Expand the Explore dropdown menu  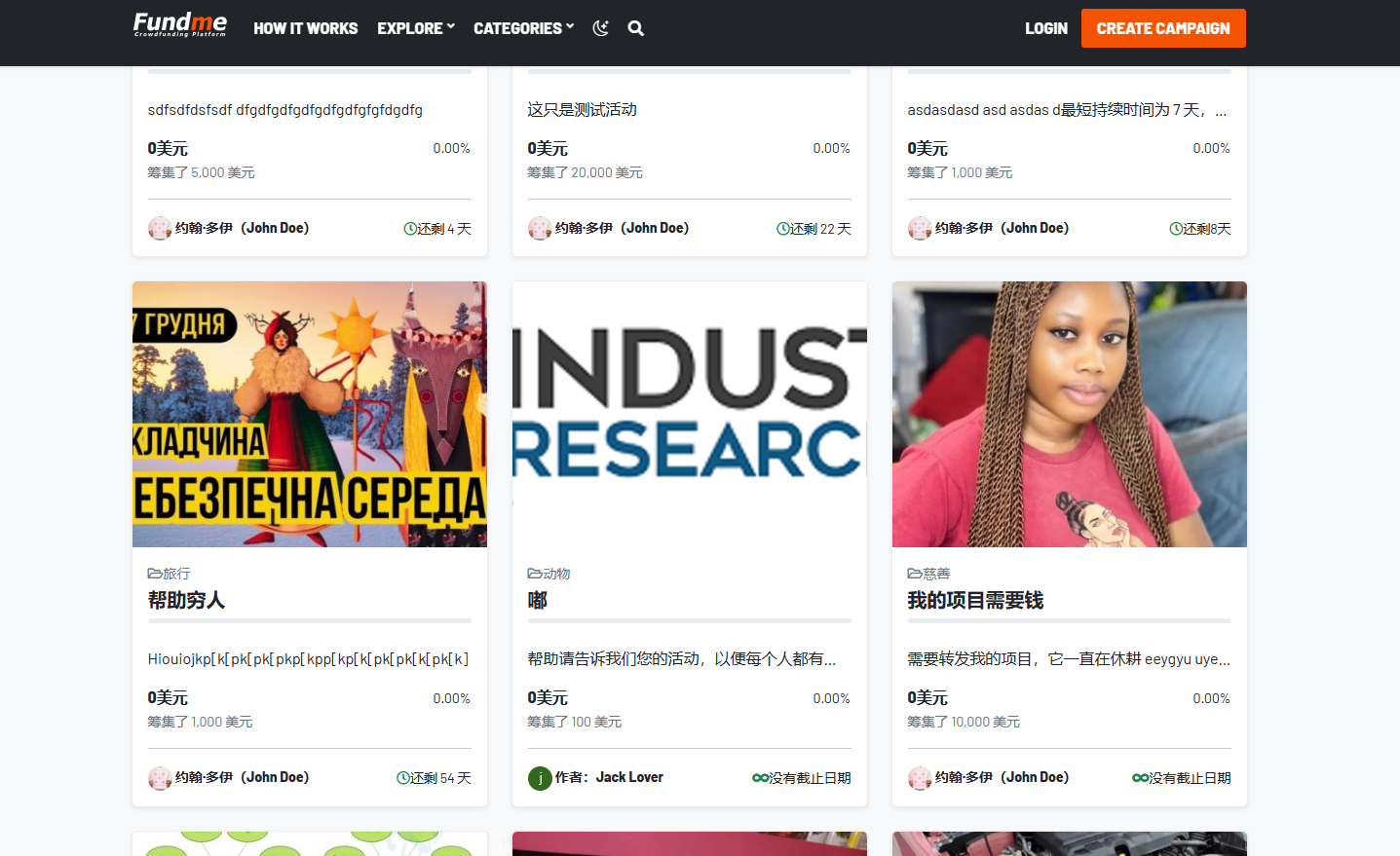416,28
